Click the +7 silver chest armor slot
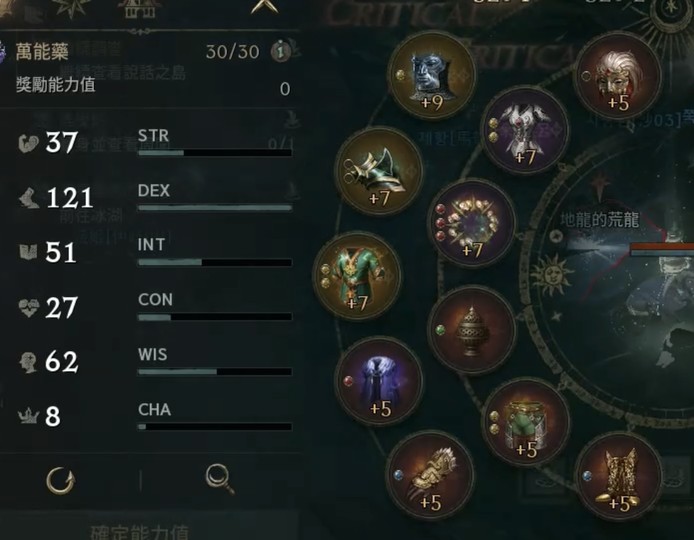Image resolution: width=694 pixels, height=540 pixels. coord(525,130)
